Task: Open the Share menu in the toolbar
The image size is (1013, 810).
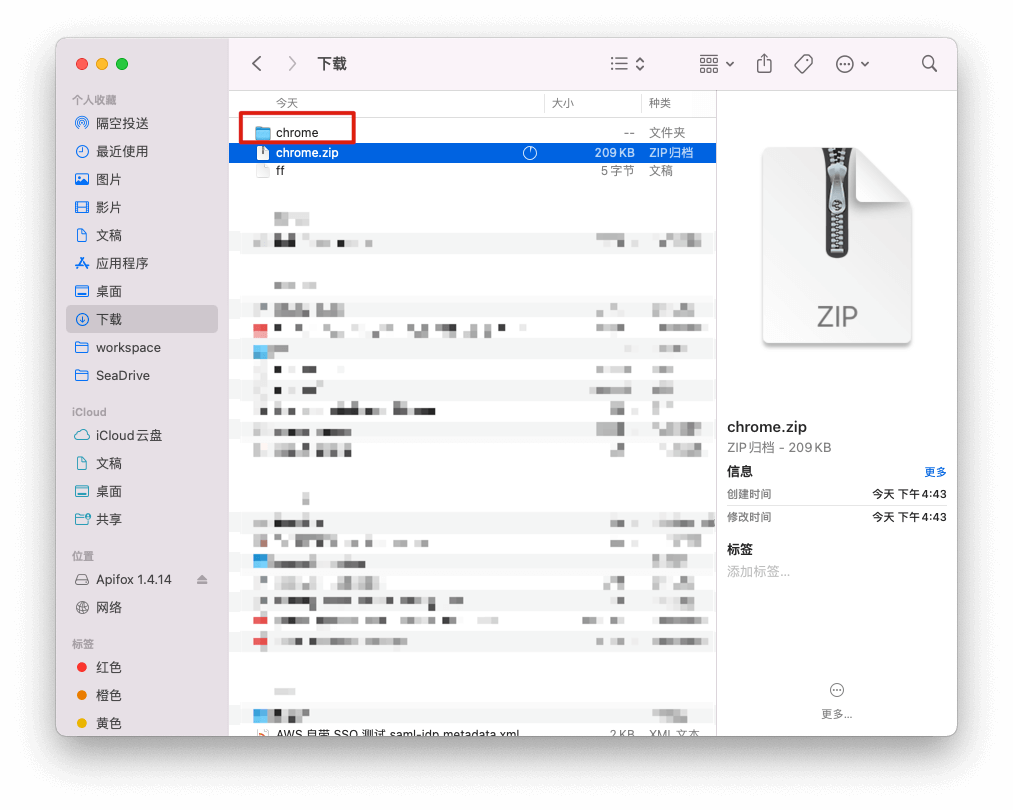Action: coord(763,63)
